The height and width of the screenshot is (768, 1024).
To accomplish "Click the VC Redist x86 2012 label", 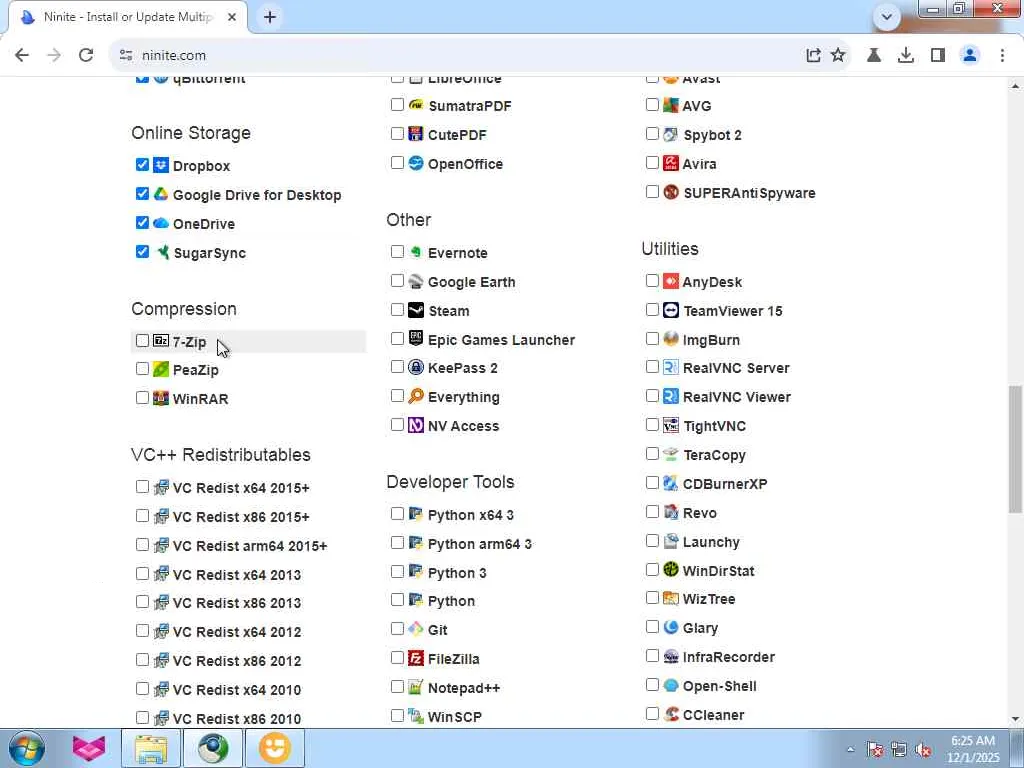I will tap(237, 660).
